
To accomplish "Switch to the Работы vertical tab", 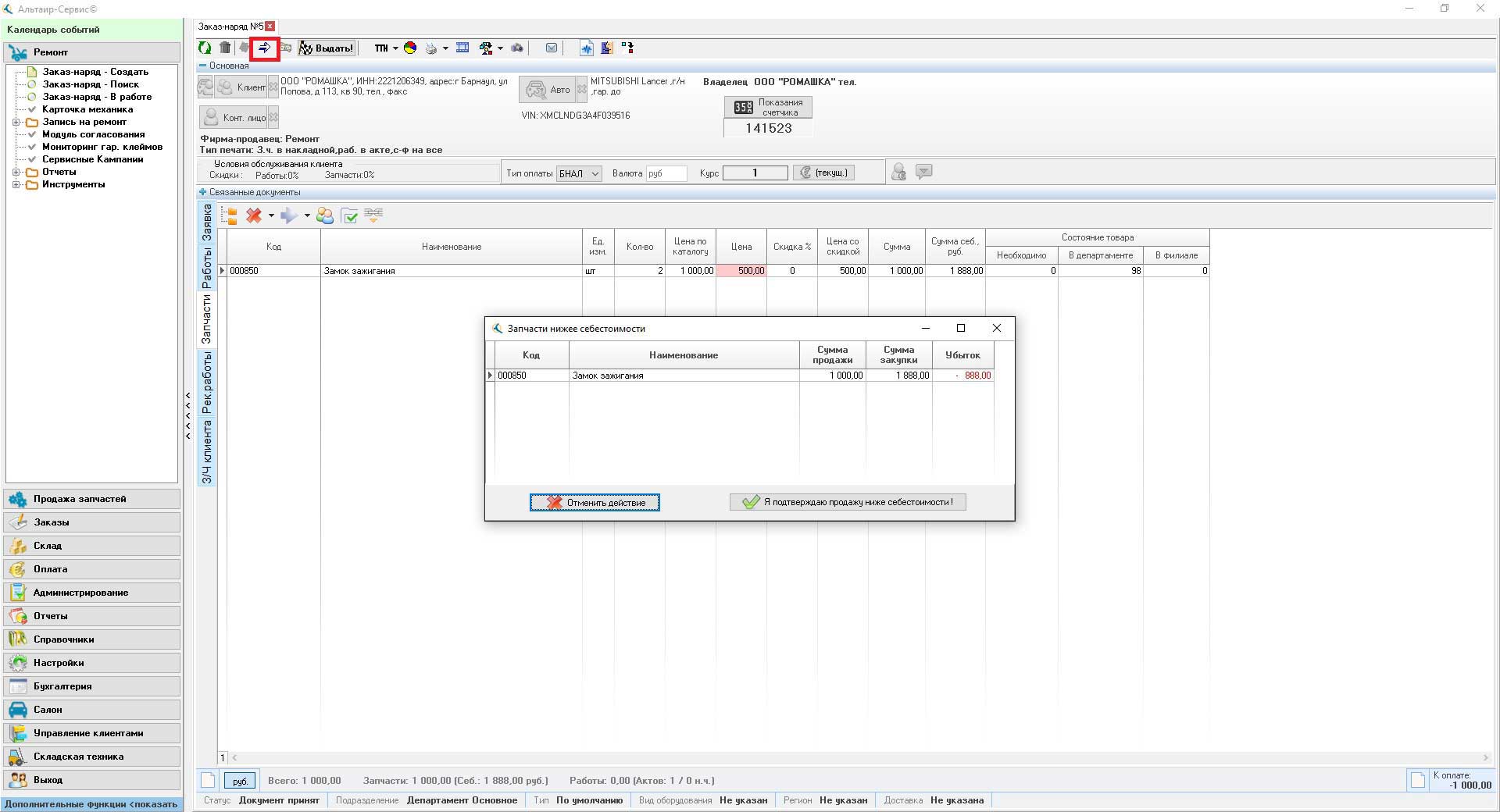I will [206, 268].
